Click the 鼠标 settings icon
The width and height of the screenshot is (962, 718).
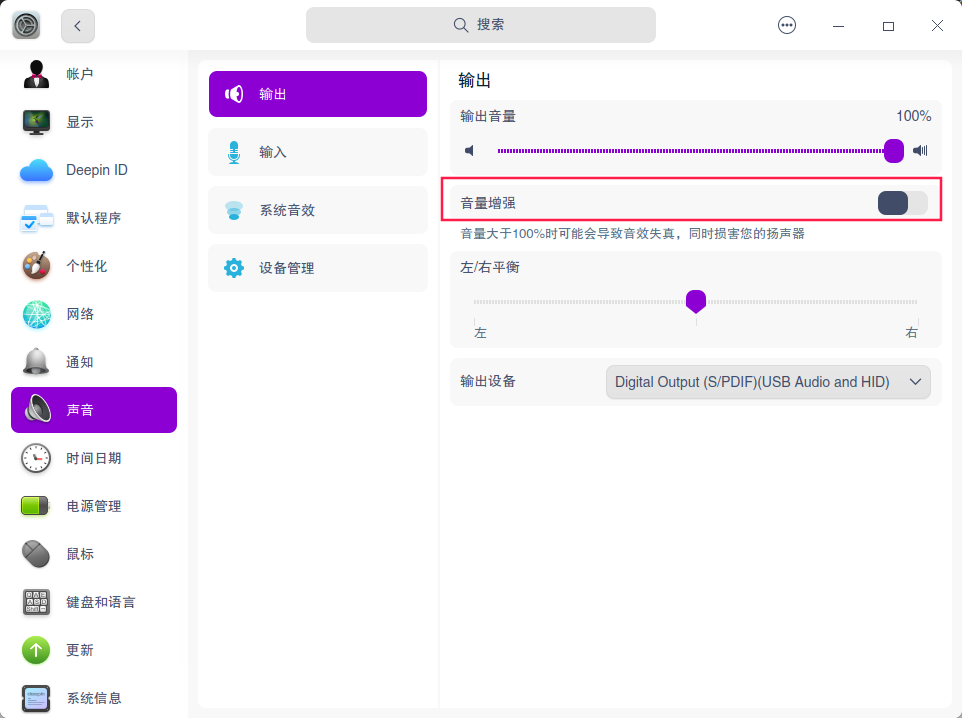36,554
